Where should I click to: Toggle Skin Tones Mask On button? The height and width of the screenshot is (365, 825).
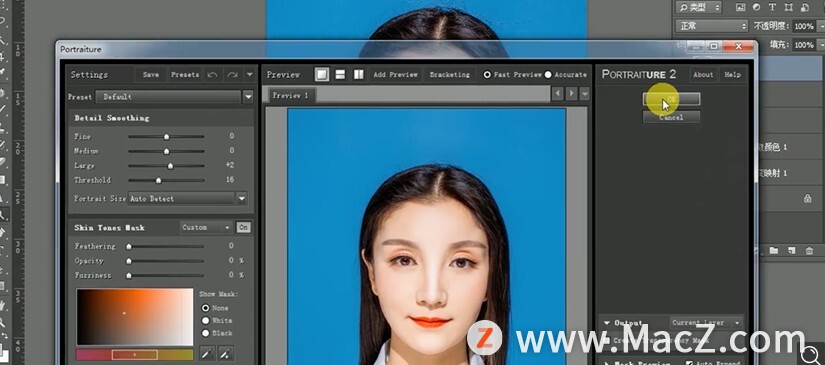(x=243, y=227)
